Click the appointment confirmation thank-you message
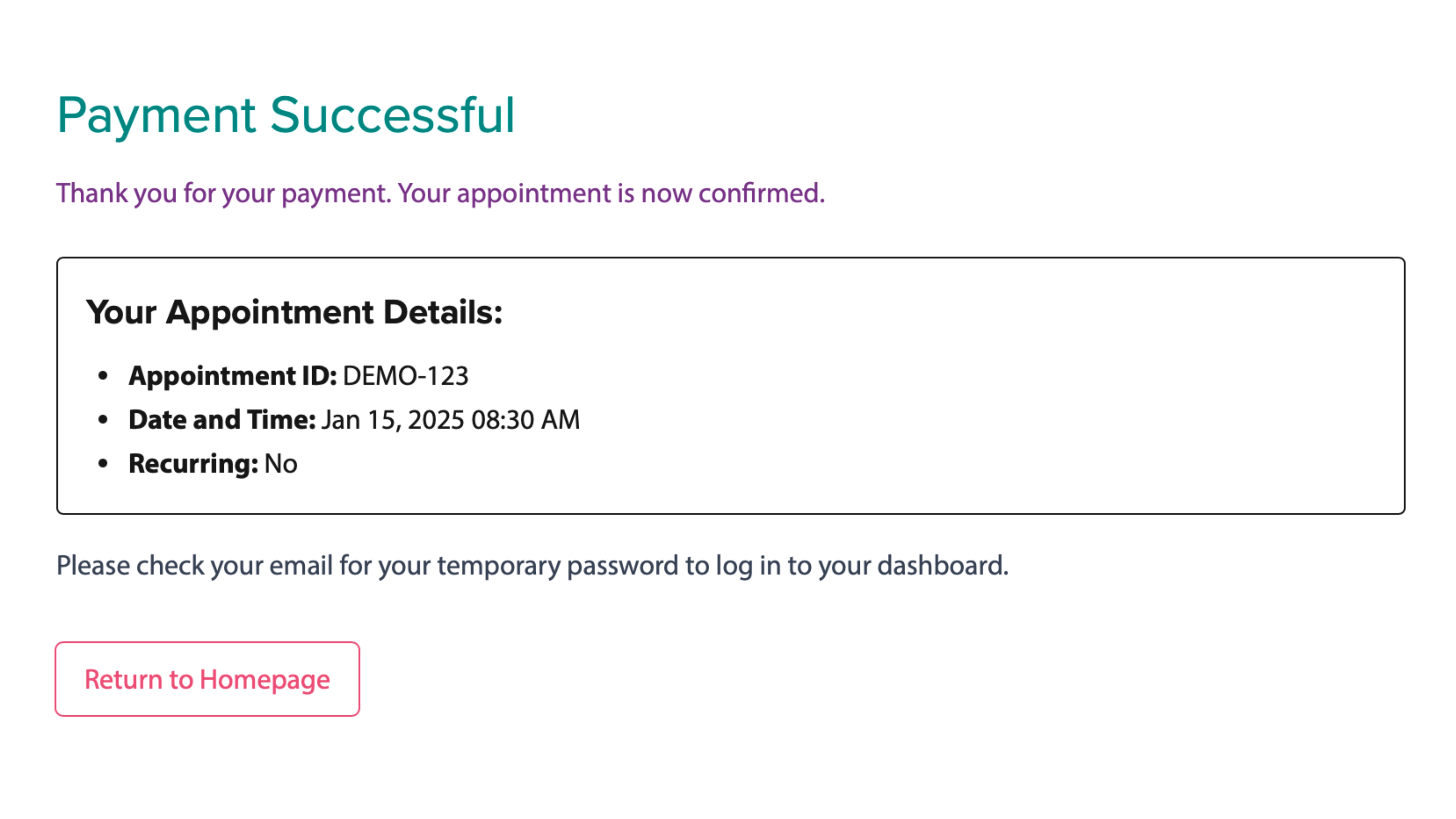 click(x=441, y=194)
